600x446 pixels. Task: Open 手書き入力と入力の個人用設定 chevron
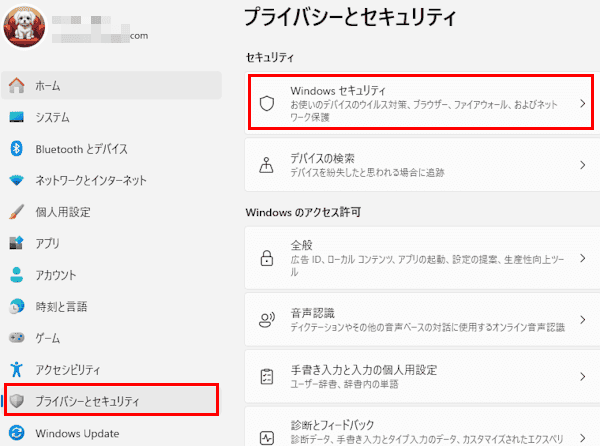click(x=582, y=376)
